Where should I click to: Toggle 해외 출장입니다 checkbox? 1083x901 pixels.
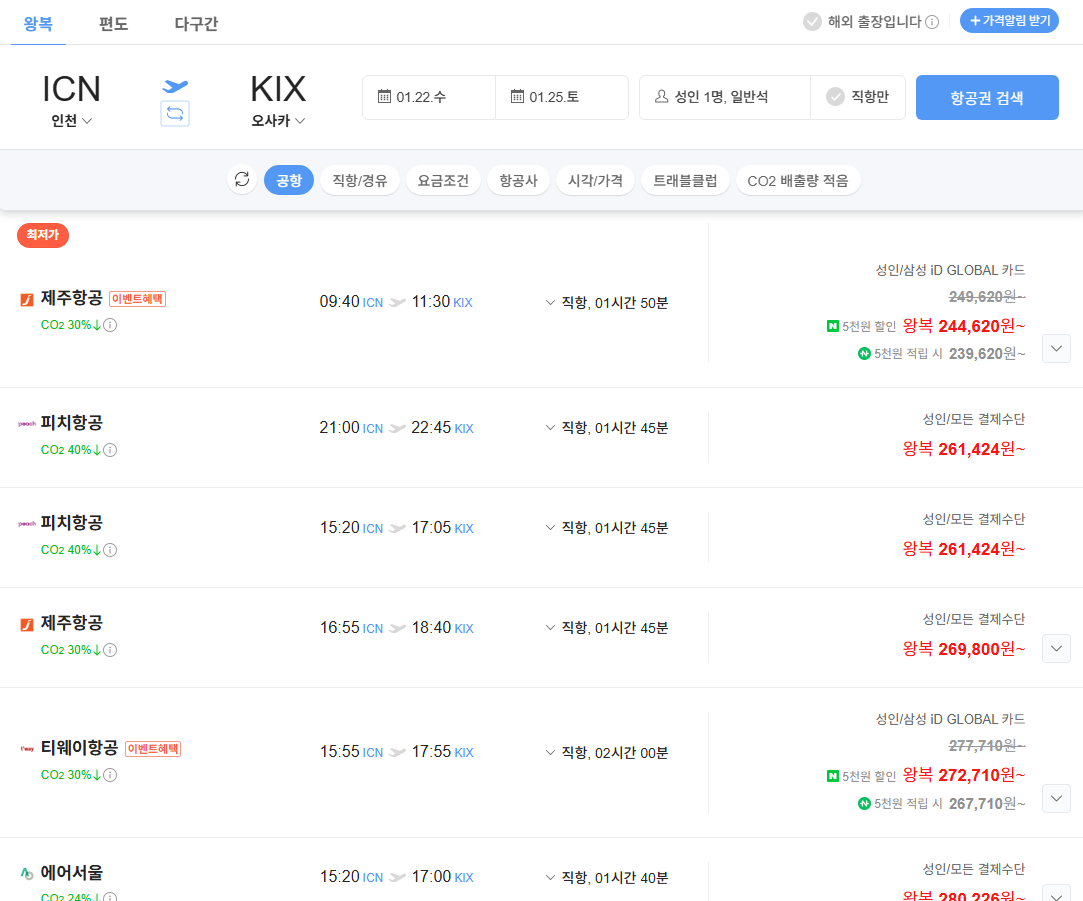click(812, 21)
